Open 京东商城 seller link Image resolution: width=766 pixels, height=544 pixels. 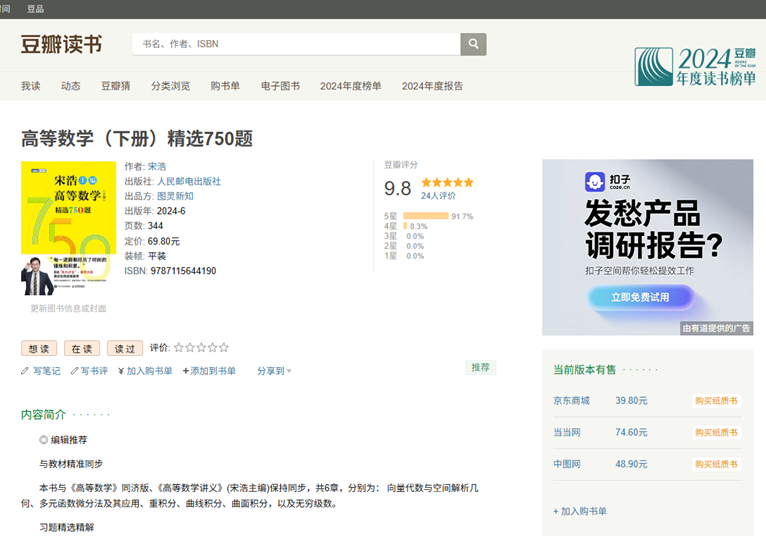(572, 401)
